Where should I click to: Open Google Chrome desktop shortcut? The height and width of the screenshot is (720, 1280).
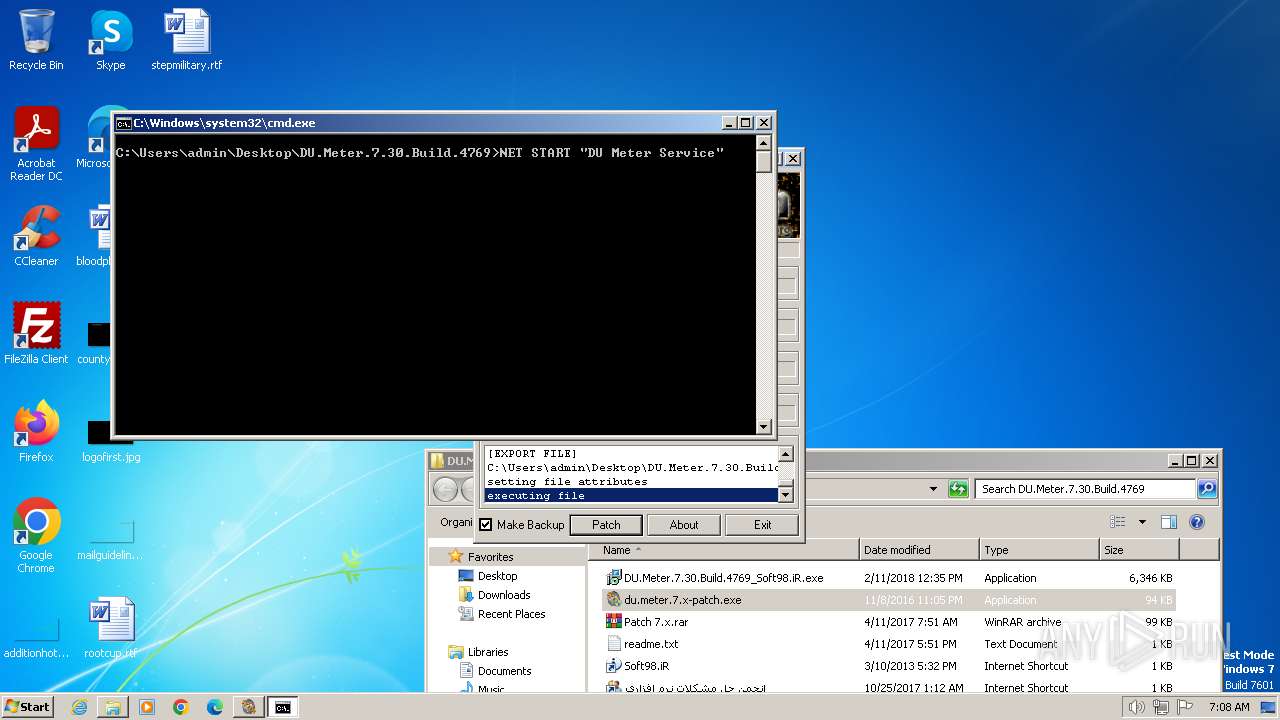click(36, 535)
